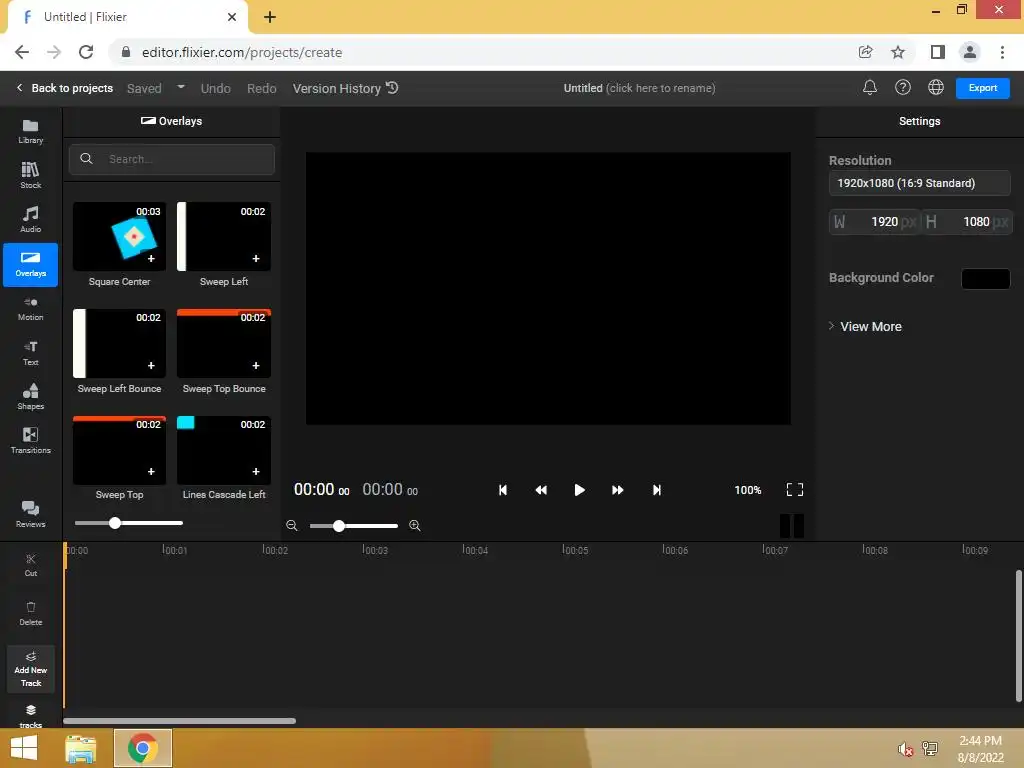Open the Windows Start menu

coord(24,748)
